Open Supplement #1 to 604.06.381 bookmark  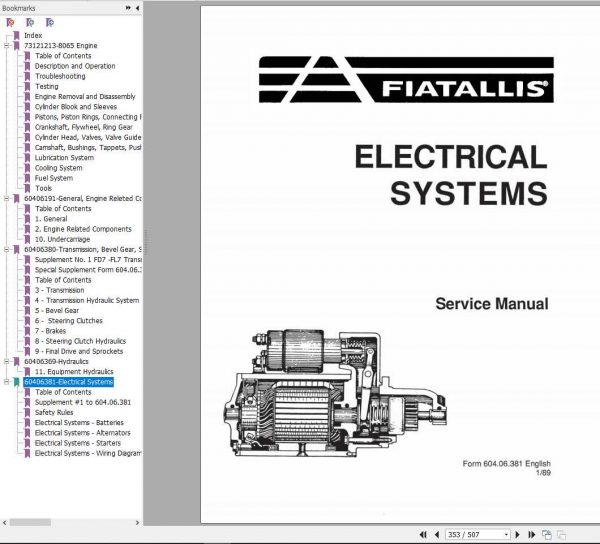click(83, 402)
